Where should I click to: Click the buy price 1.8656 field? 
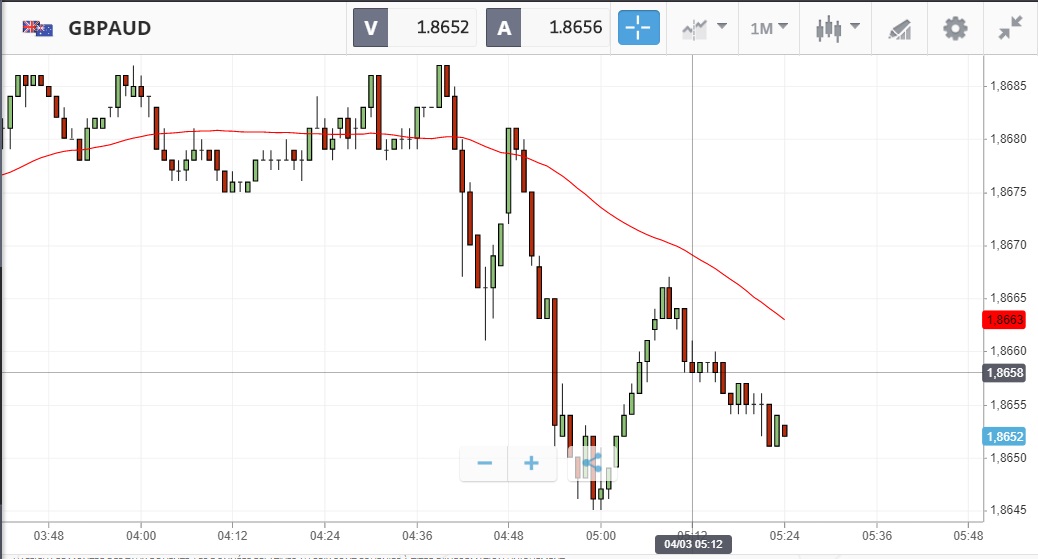565,28
